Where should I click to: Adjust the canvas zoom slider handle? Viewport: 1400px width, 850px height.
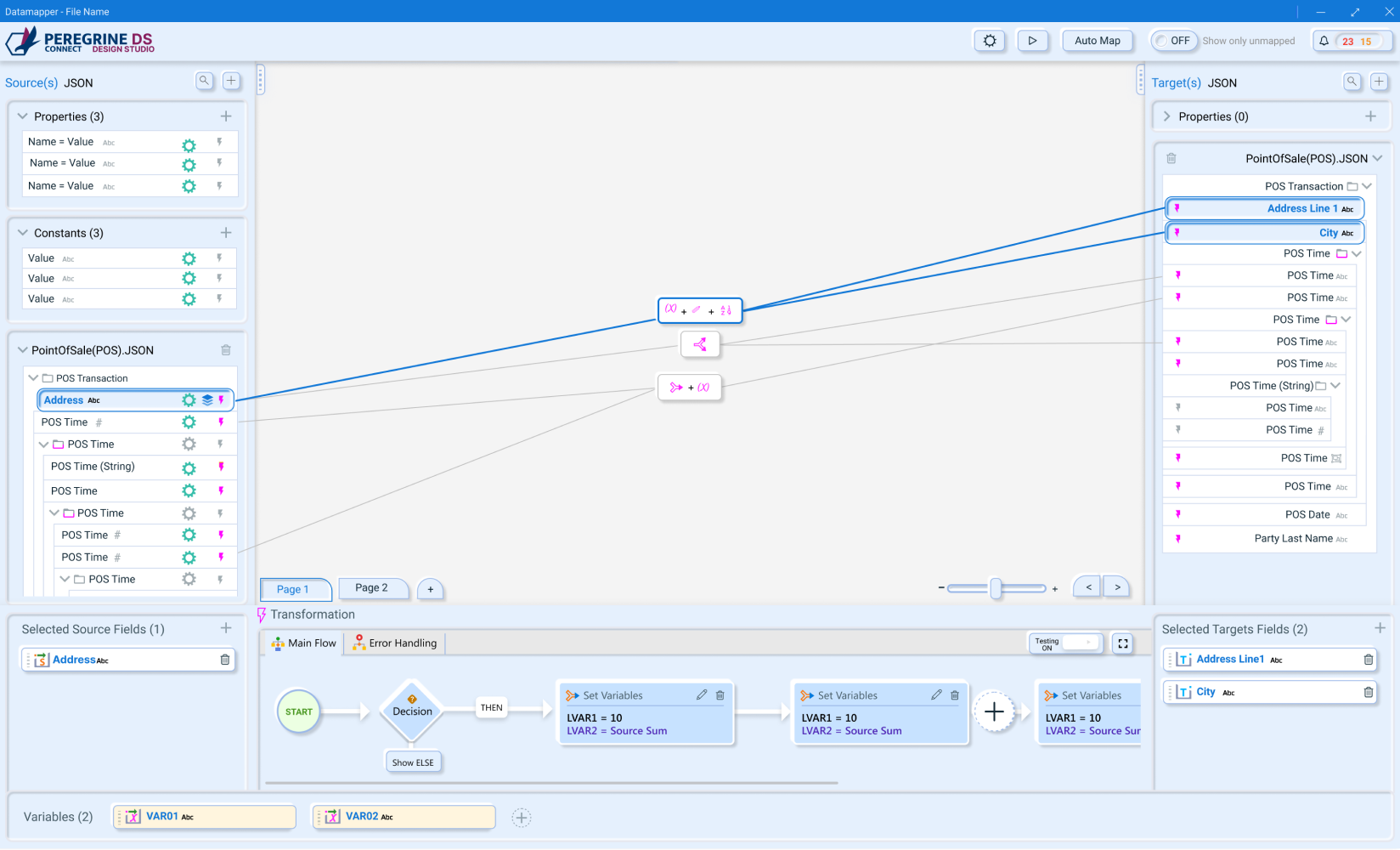(996, 588)
